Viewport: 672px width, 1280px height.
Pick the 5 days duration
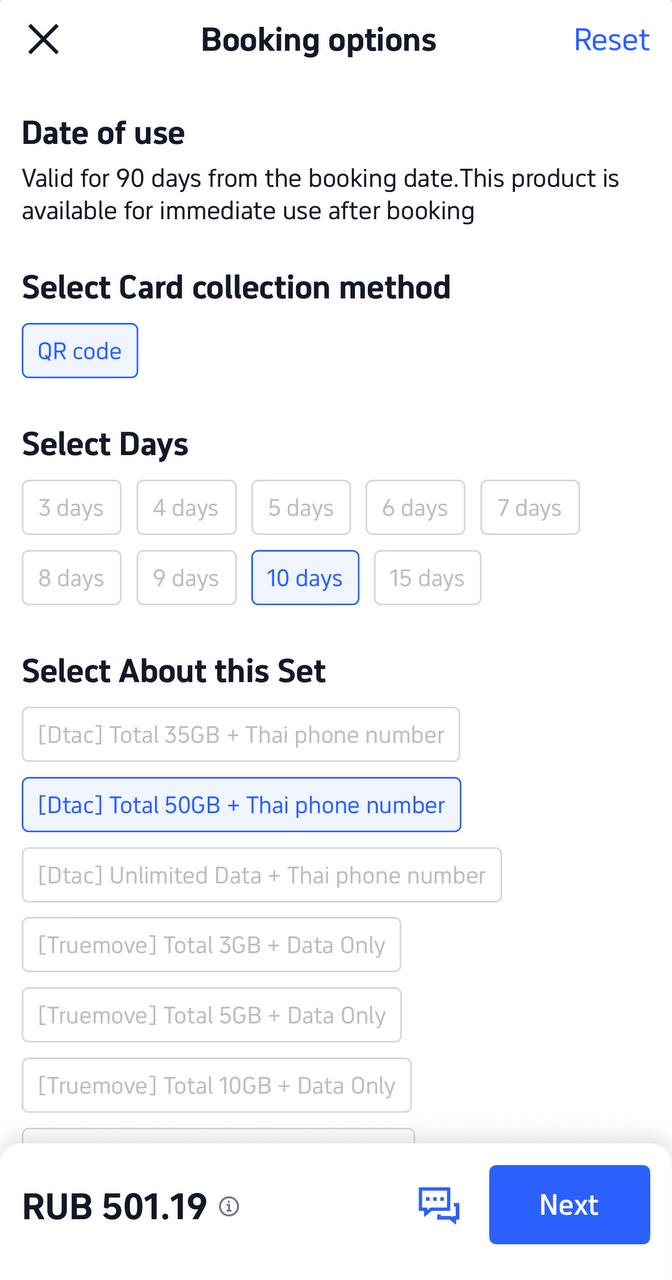point(301,508)
